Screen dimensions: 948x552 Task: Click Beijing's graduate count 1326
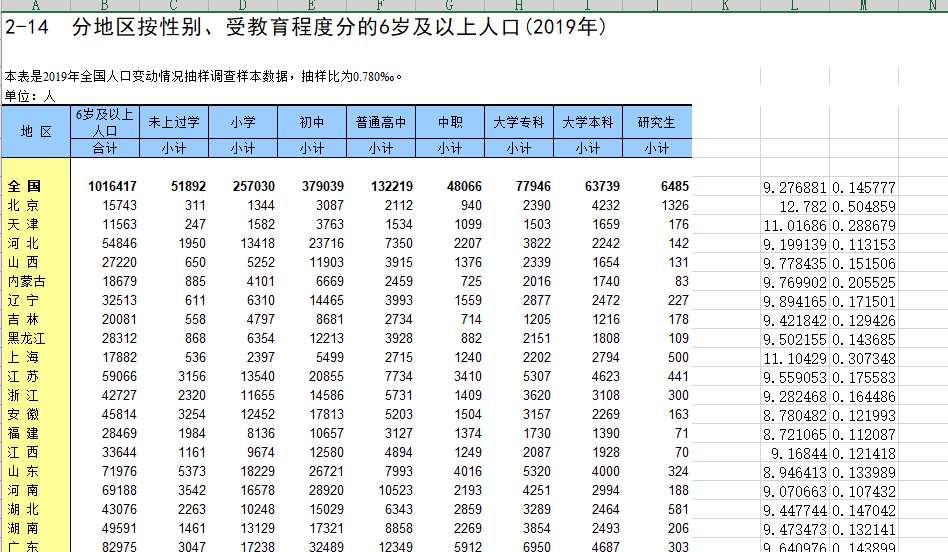click(x=675, y=206)
